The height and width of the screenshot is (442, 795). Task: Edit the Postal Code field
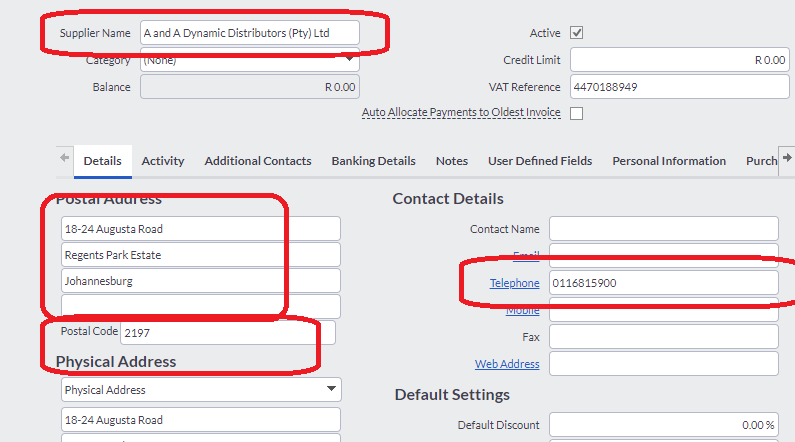click(x=228, y=333)
